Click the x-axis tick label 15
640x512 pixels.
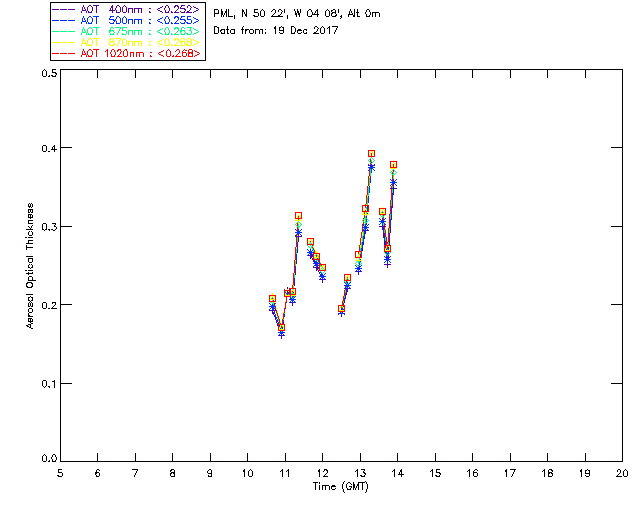435,473
